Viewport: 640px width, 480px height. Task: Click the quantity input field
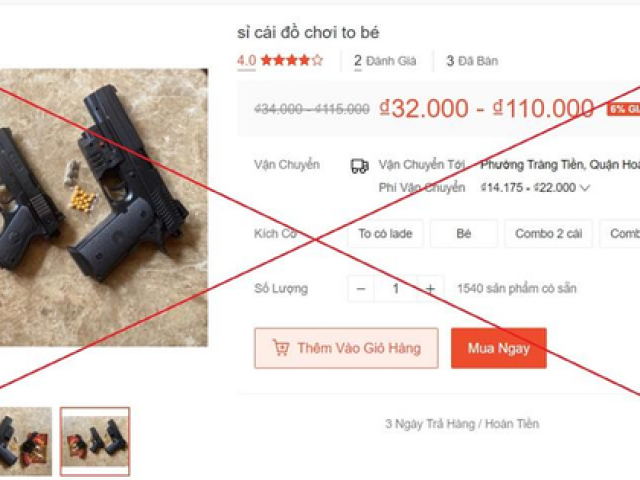click(396, 289)
